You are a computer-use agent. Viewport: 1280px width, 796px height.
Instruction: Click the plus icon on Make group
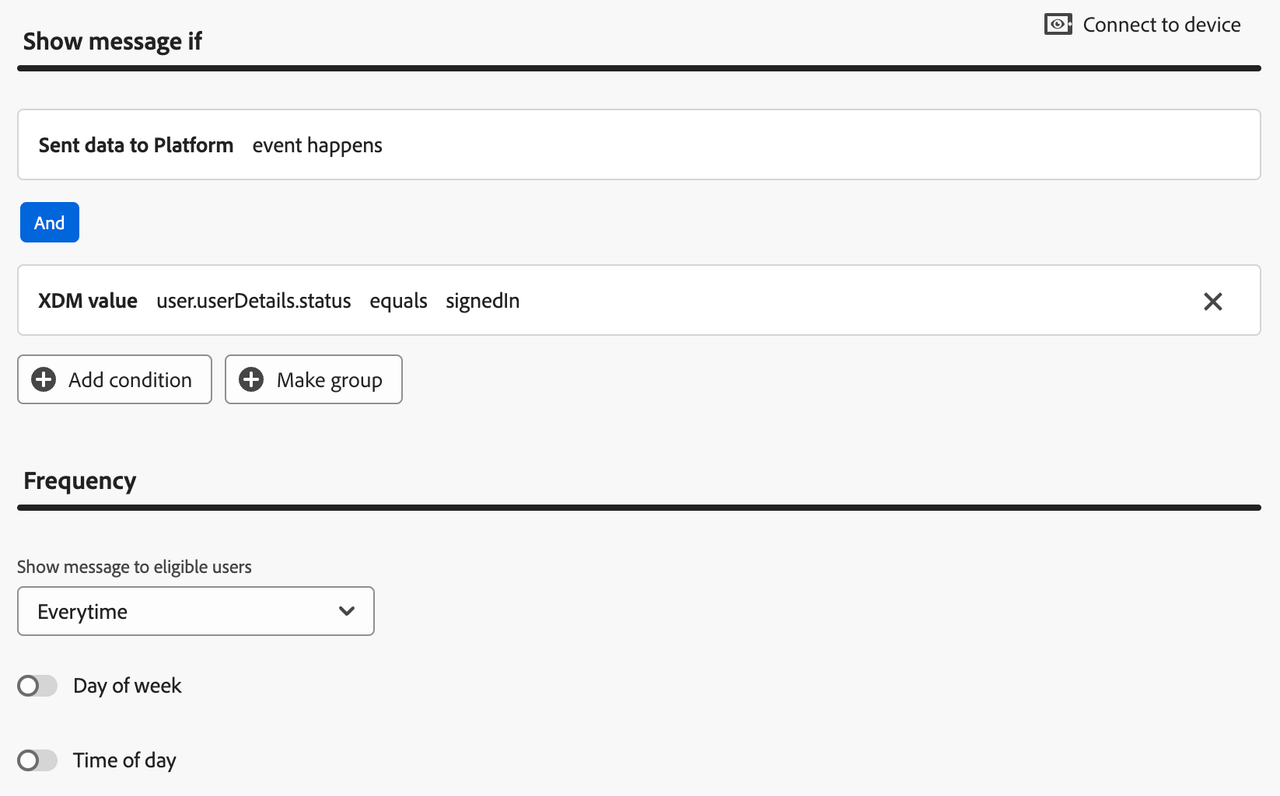[250, 379]
